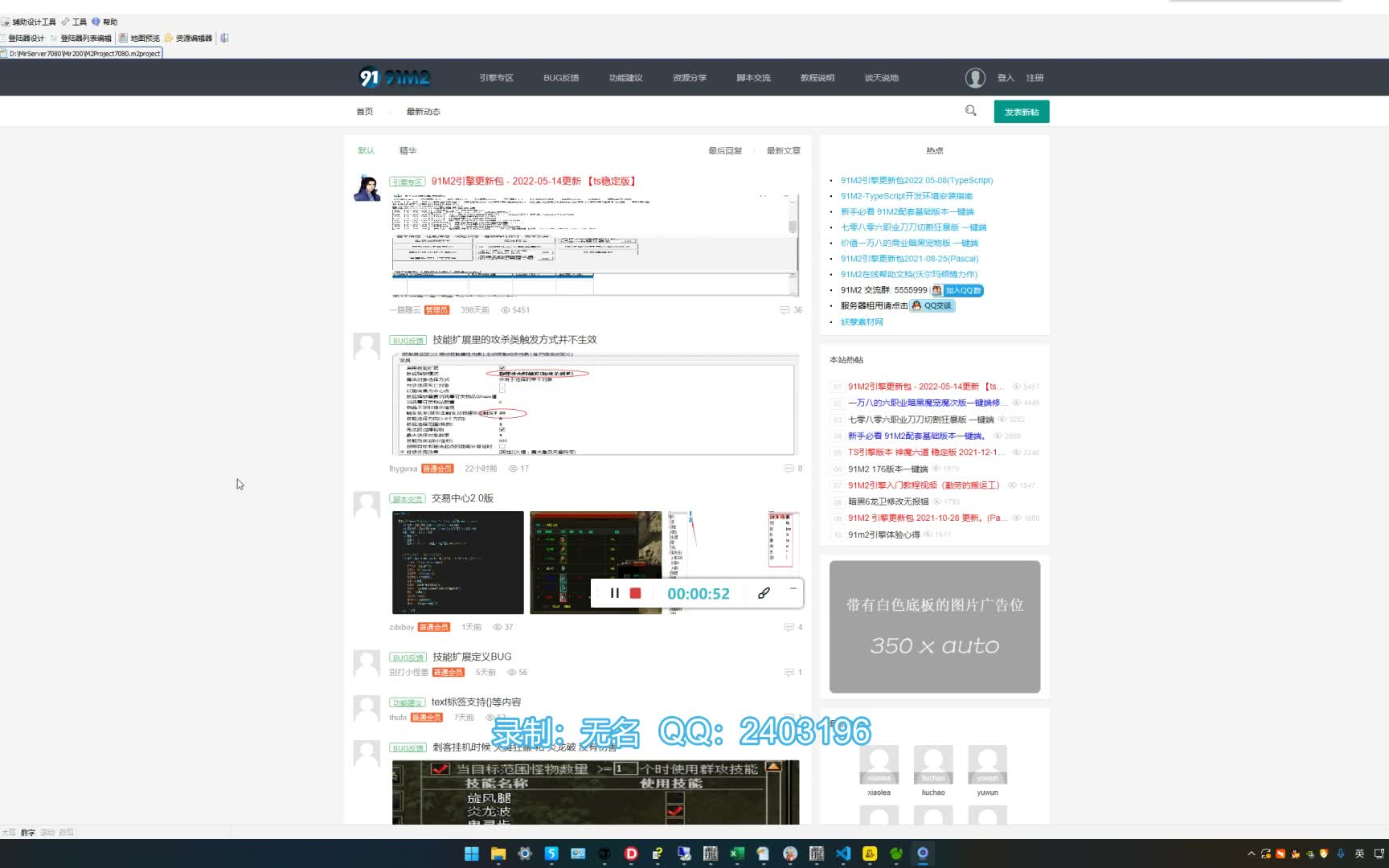Show hidden system tray icons chevron
The width and height of the screenshot is (1389, 868).
point(1251,854)
